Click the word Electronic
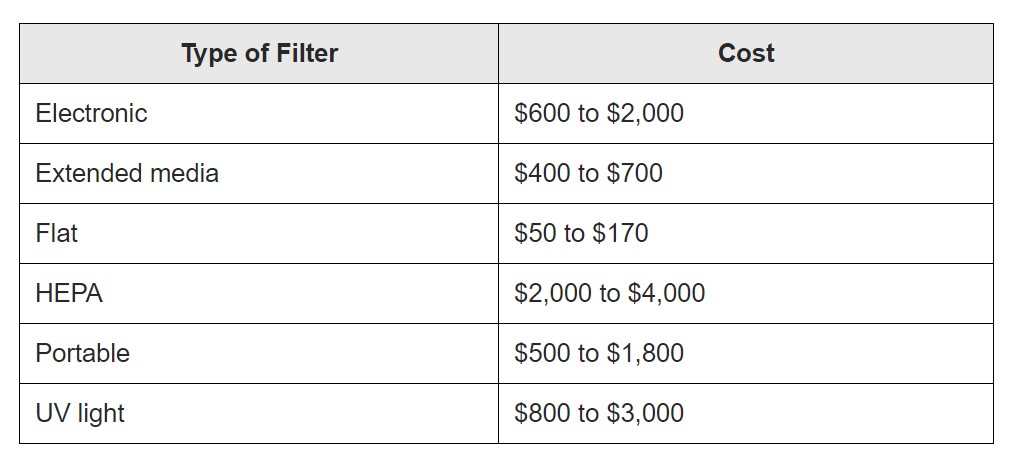1015x467 pixels. (91, 113)
